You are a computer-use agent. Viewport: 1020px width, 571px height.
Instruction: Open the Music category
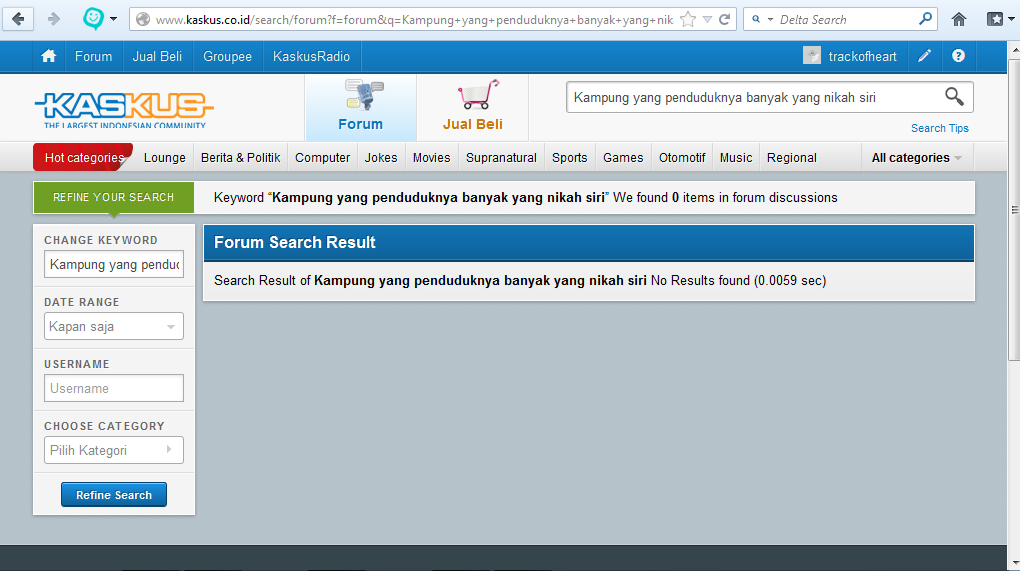pyautogui.click(x=736, y=158)
